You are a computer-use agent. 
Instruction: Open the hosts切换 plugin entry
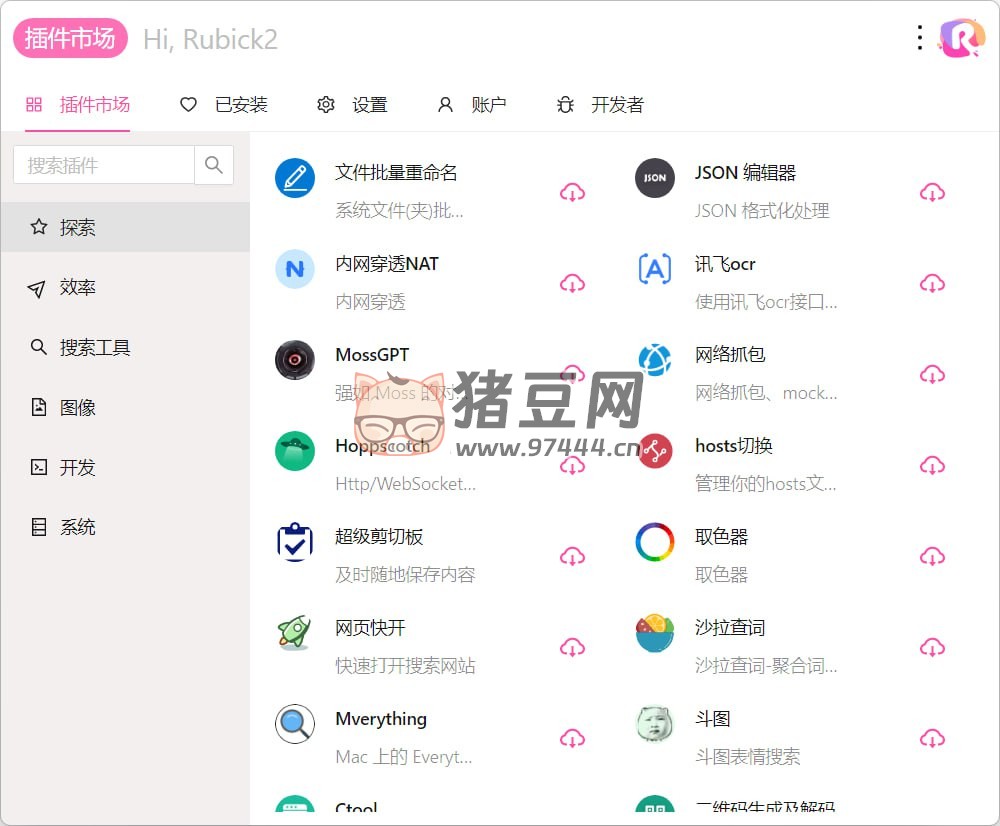(734, 446)
